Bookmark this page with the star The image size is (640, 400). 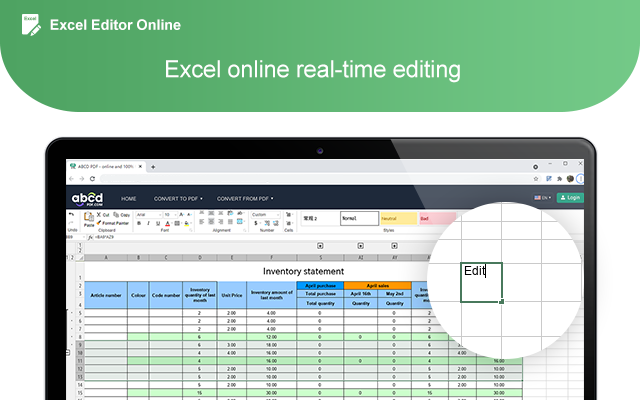pos(536,179)
